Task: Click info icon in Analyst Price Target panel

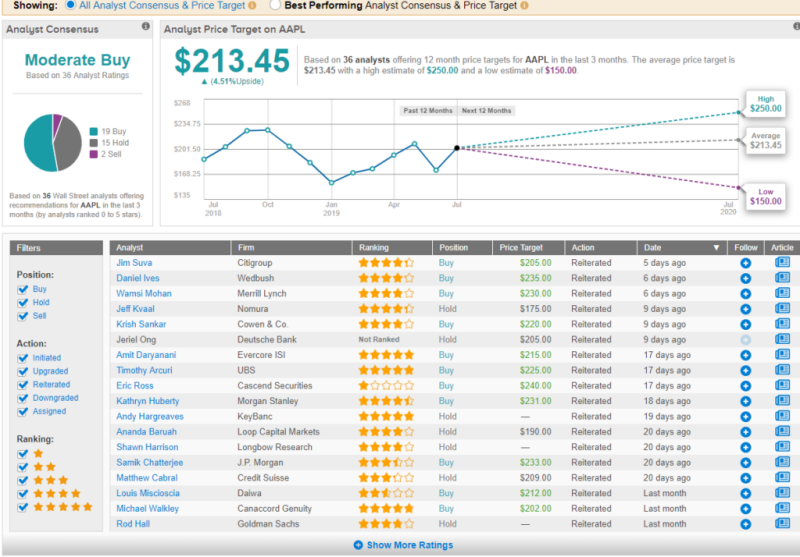Action: click(x=797, y=27)
